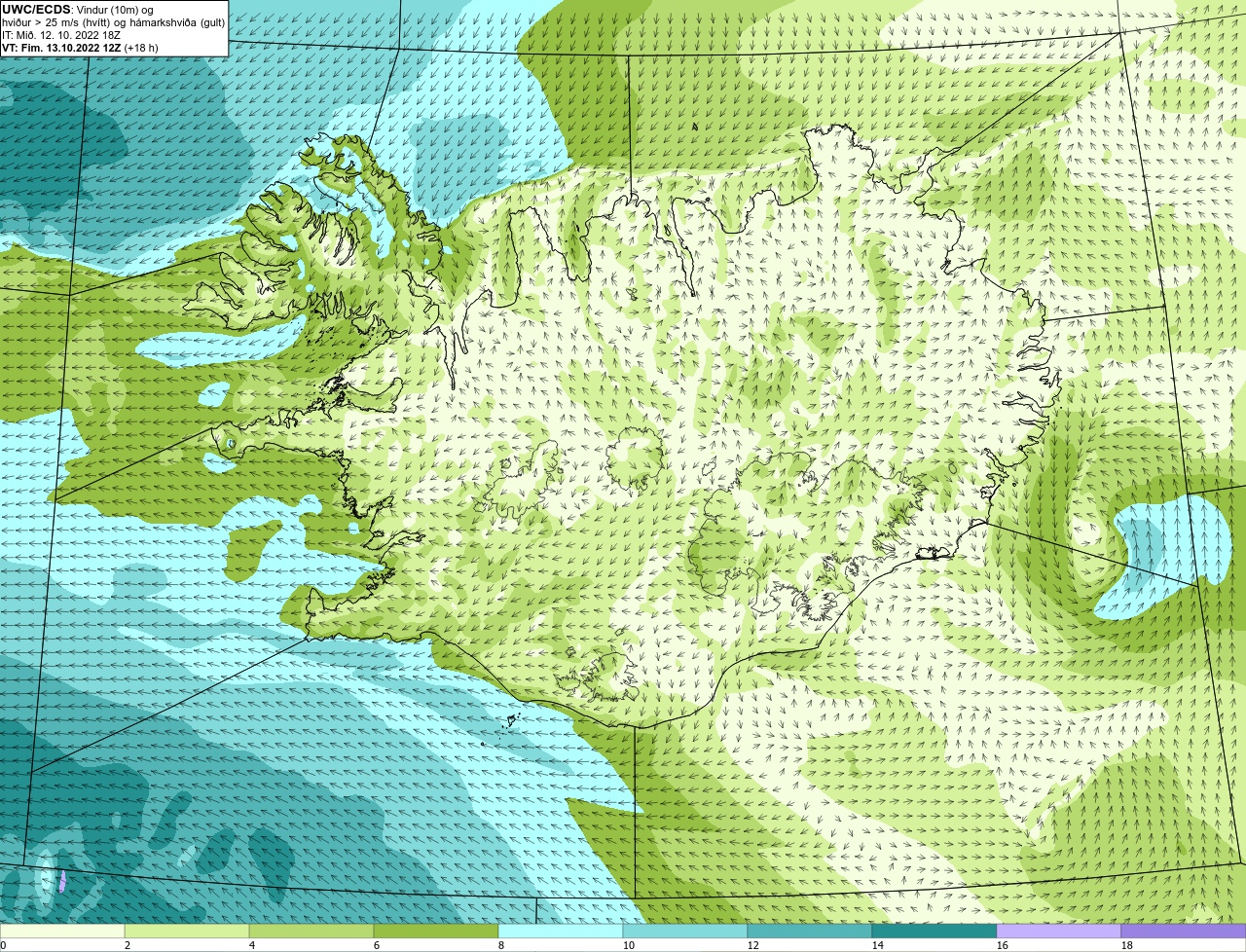Click the turquoise 10–12 legend swatch

(685, 932)
